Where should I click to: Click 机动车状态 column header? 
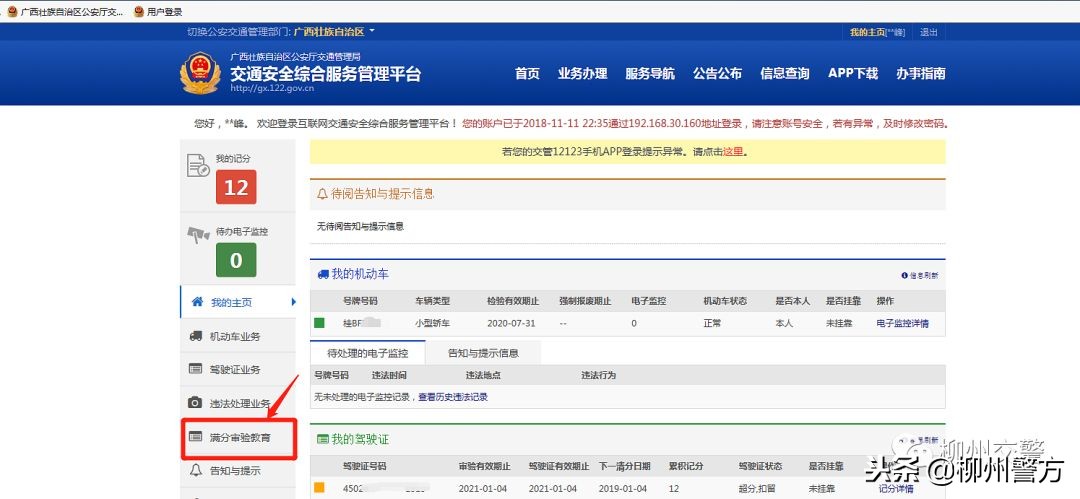pyautogui.click(x=725, y=301)
